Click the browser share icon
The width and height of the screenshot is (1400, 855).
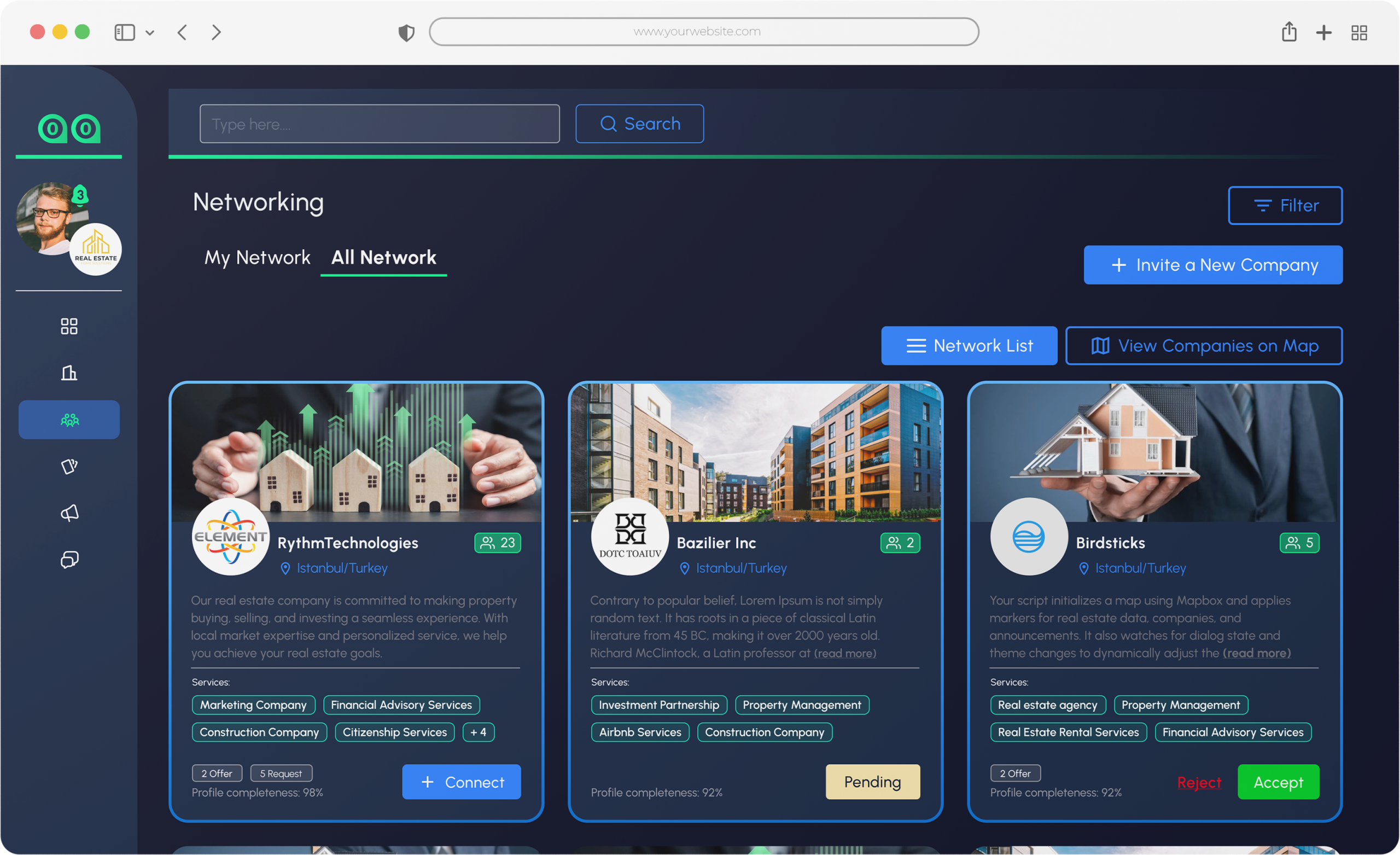[x=1288, y=32]
